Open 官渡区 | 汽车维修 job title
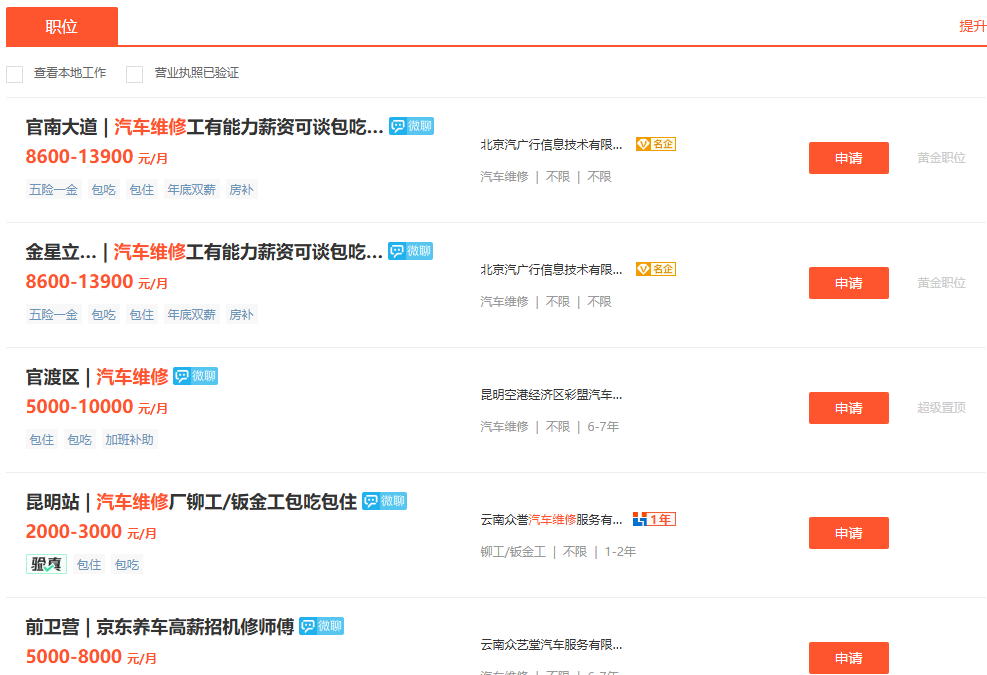The image size is (987, 675). 97,377
